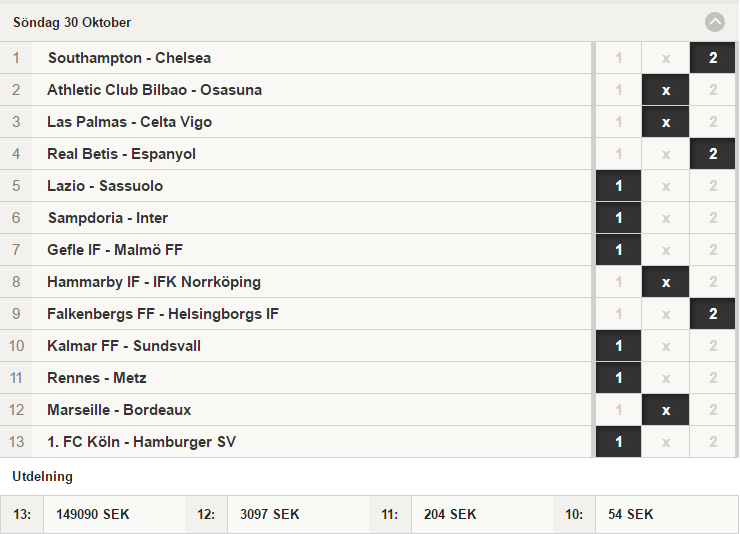This screenshot has height=534, width=740.
Task: Select outcome x for Gefle IF - Malmö FF
Action: coord(665,250)
